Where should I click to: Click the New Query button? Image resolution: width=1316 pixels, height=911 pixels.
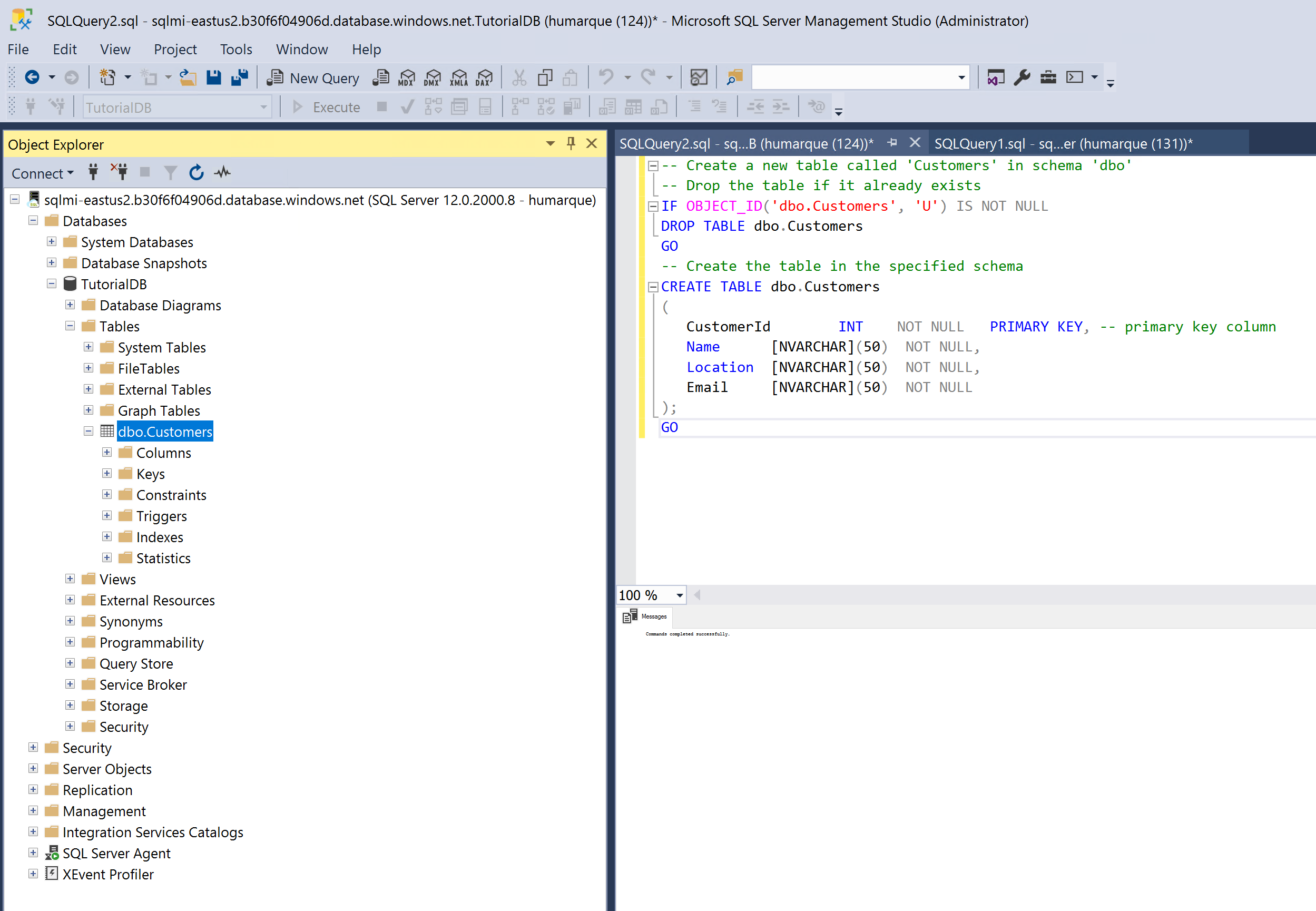(313, 77)
